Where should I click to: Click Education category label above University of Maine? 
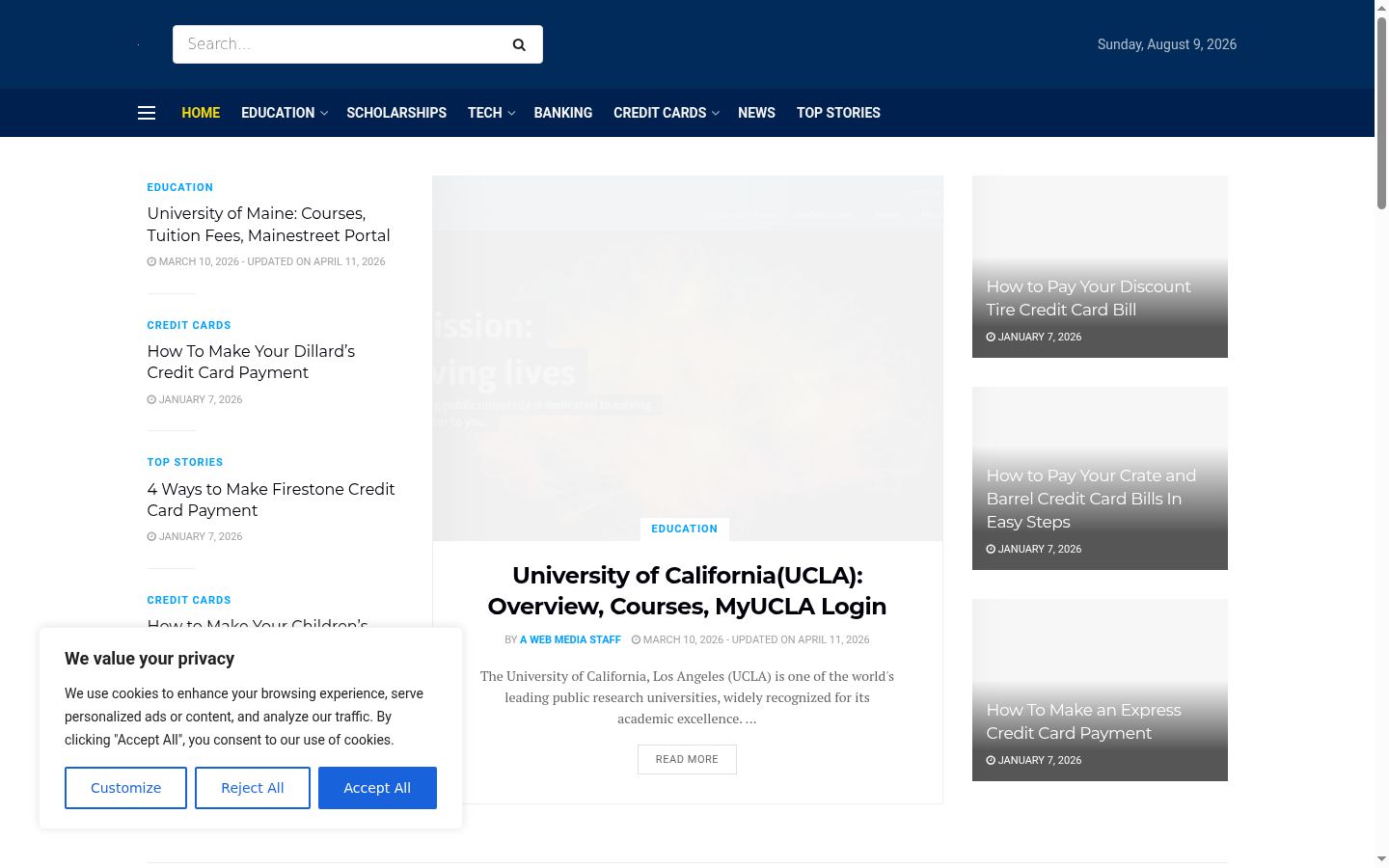click(x=180, y=187)
